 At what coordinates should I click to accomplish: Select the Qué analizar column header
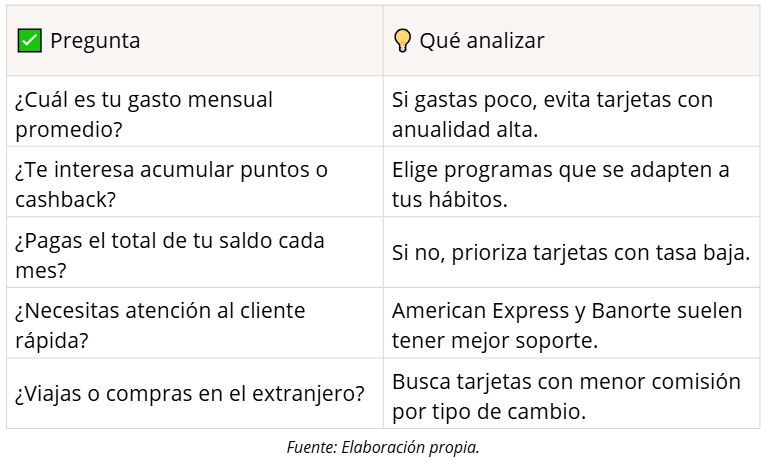click(482, 41)
